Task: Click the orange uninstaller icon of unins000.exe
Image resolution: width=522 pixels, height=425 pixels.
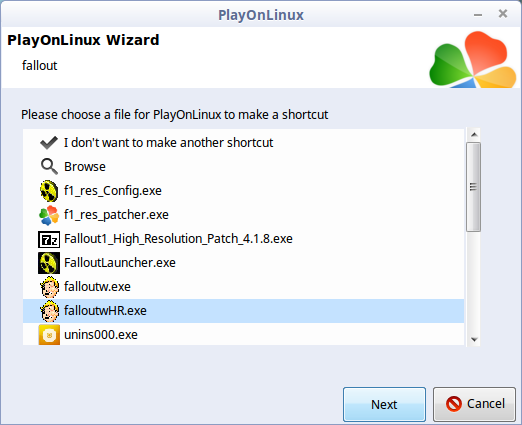Action: (49, 335)
